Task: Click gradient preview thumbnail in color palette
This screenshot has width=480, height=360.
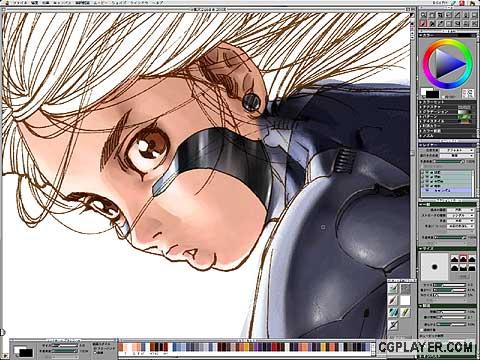Action: (464, 112)
